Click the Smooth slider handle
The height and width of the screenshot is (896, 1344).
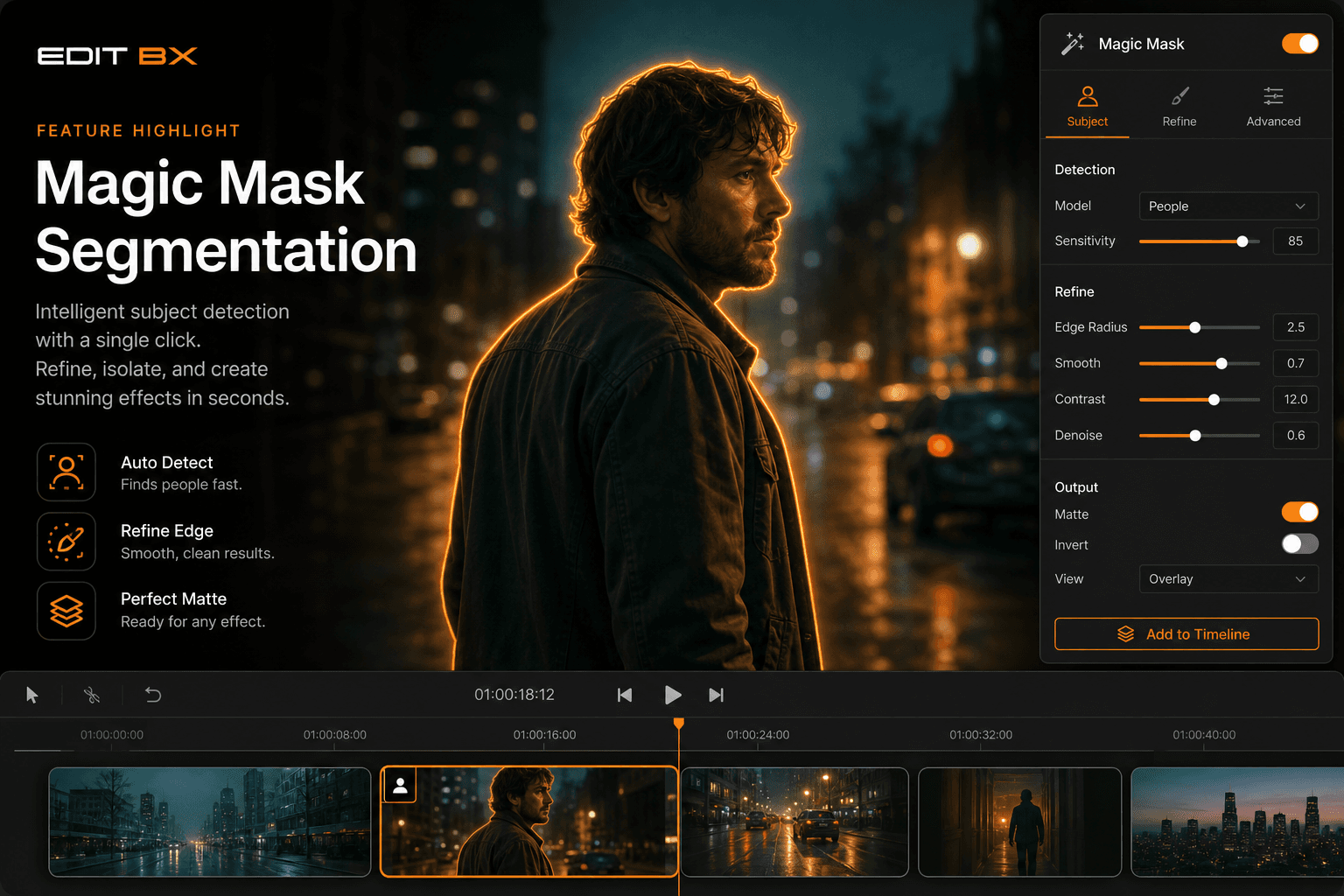point(1221,363)
